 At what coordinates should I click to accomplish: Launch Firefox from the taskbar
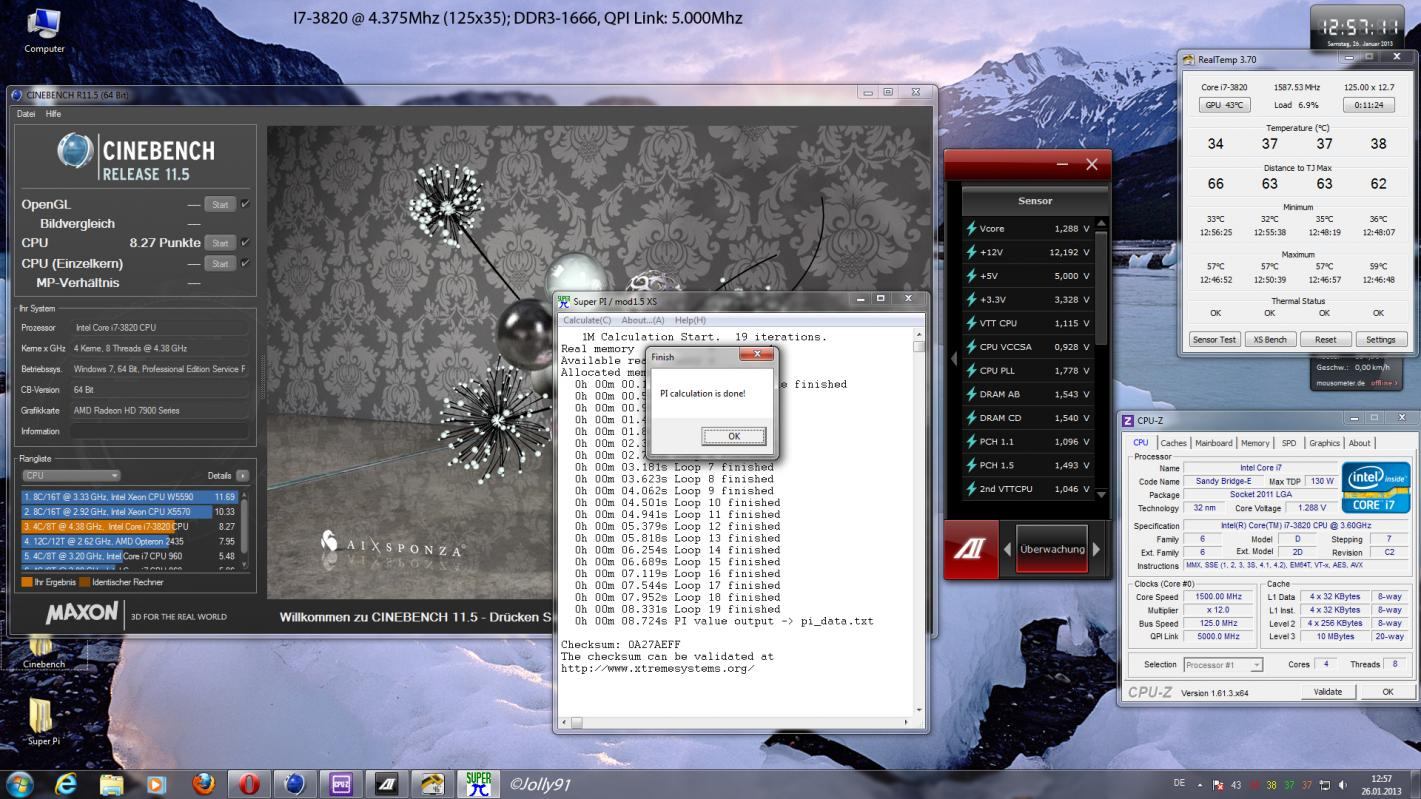click(x=203, y=784)
